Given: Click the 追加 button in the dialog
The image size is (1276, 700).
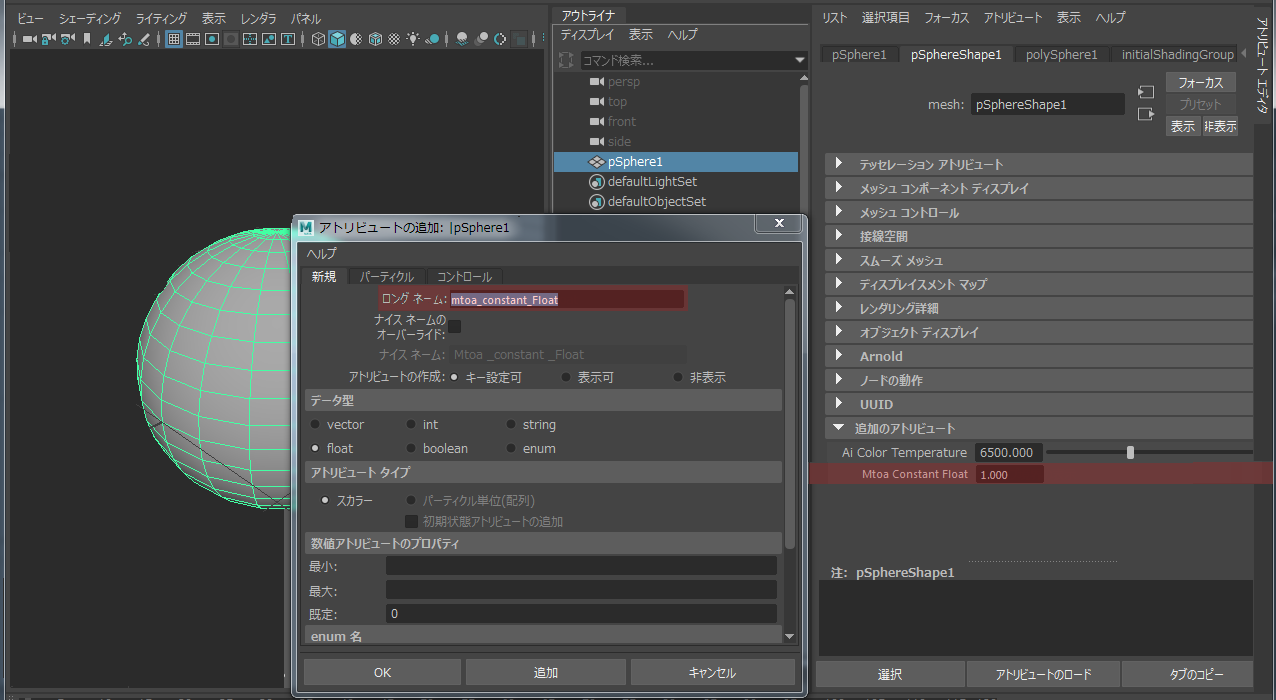Looking at the screenshot, I should pyautogui.click(x=545, y=671).
